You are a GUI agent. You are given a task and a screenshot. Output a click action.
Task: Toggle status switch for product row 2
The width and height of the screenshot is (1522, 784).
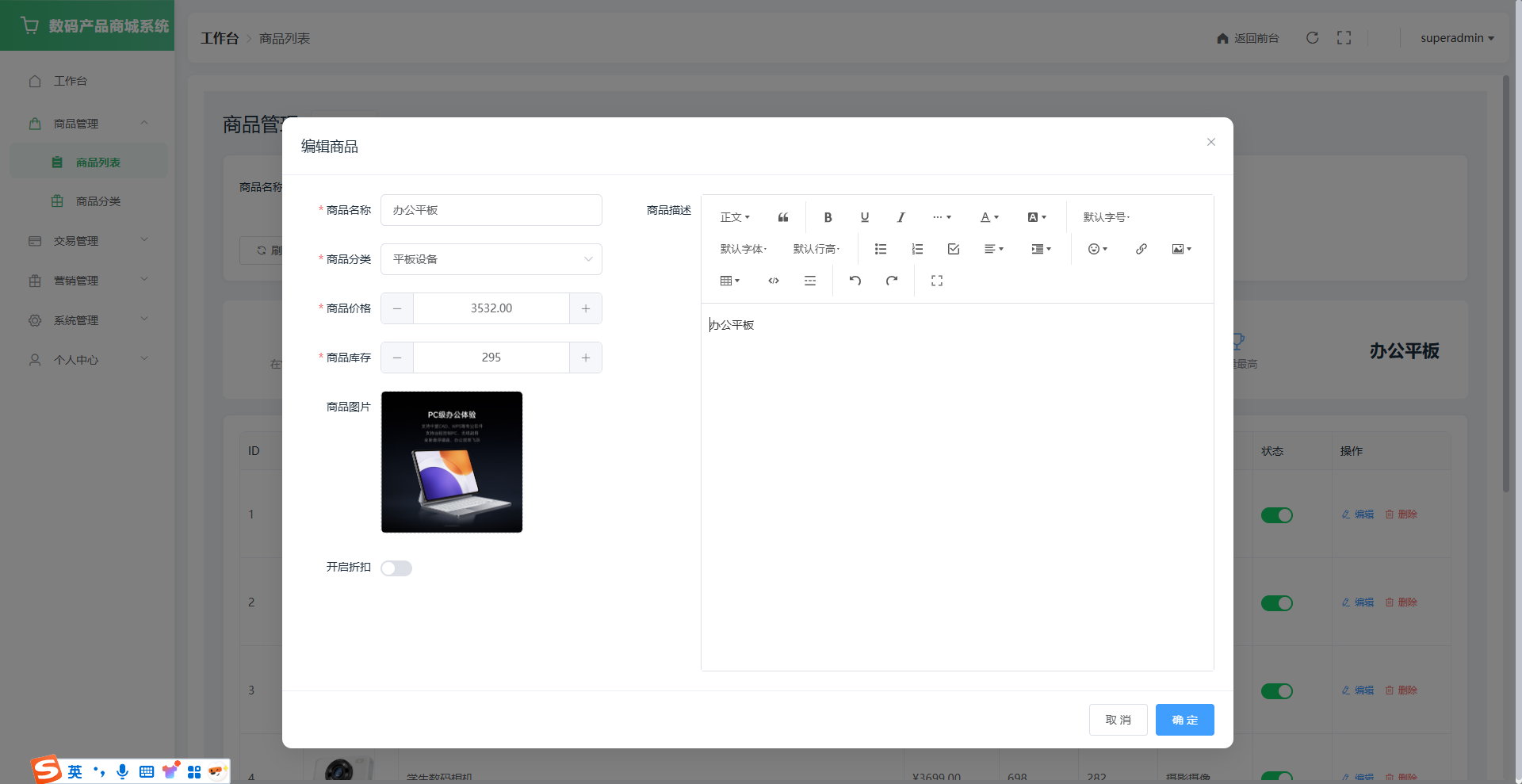coord(1276,603)
